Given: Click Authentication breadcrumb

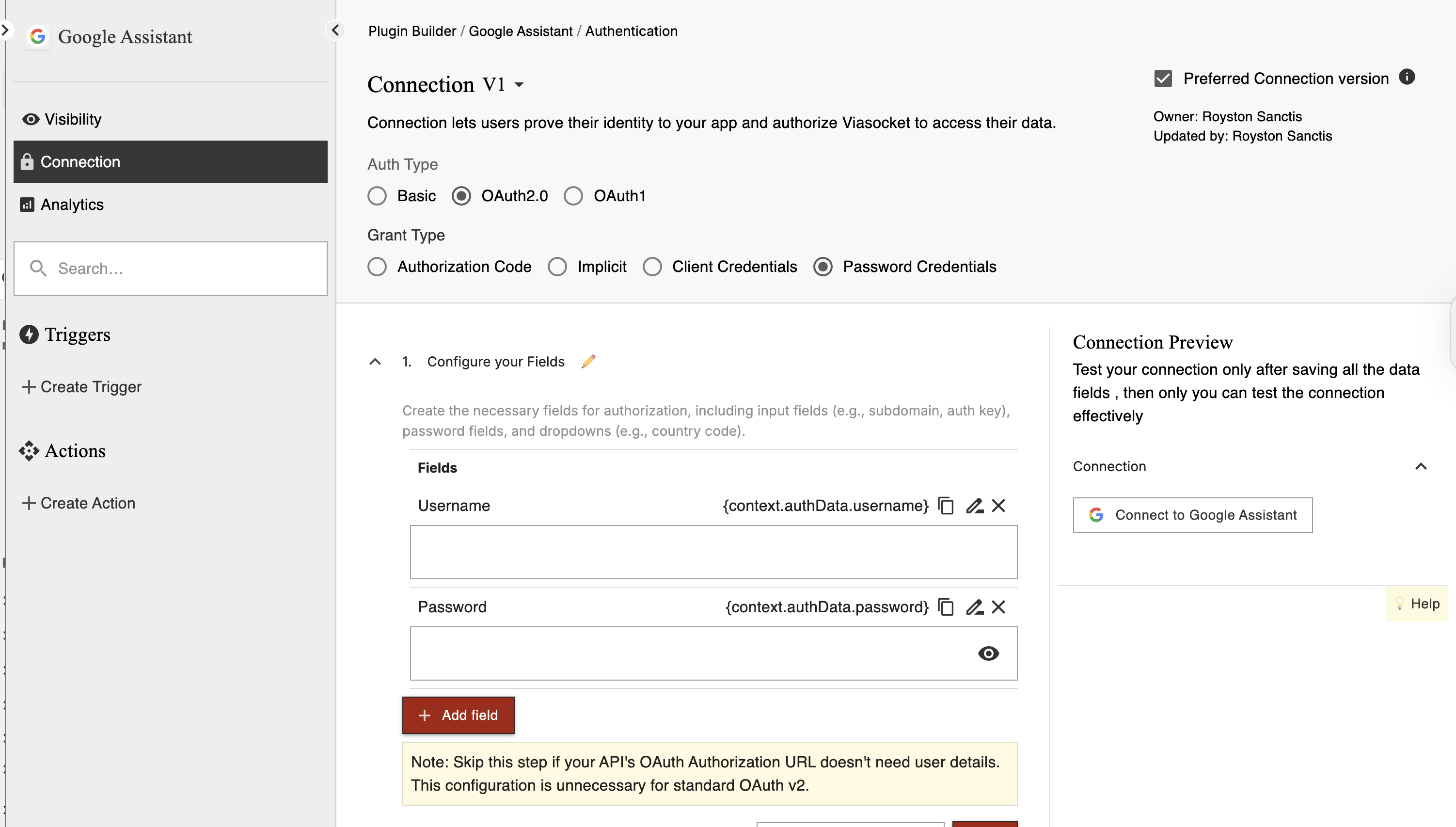Looking at the screenshot, I should point(632,31).
